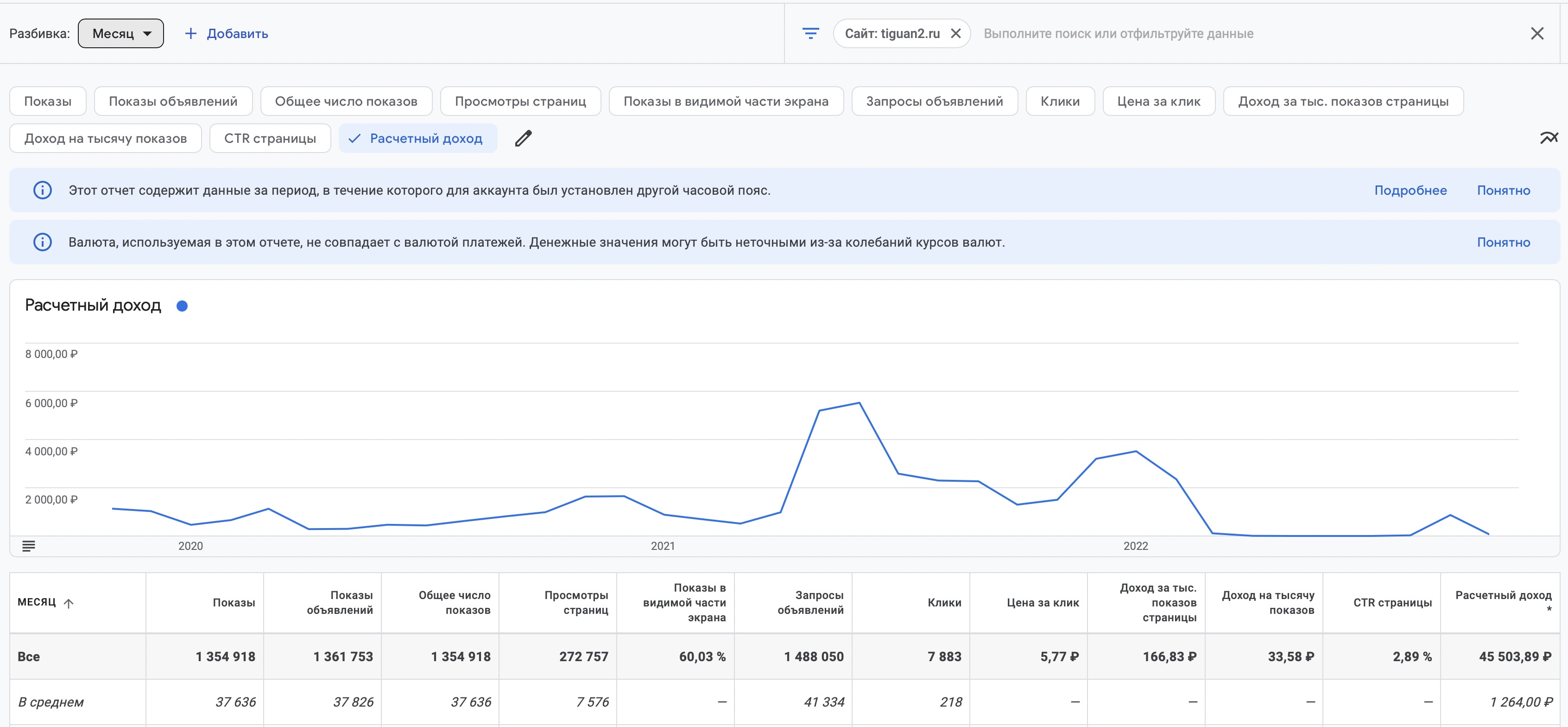Viewport: 1568px width, 727px height.
Task: Click the info icon on timezone notice
Action: (x=43, y=190)
